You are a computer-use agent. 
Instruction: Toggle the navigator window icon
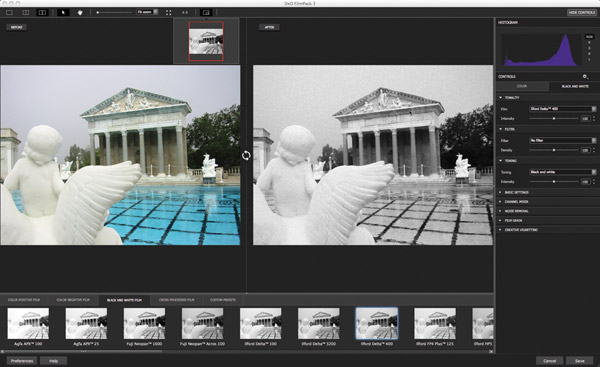pyautogui.click(x=206, y=13)
